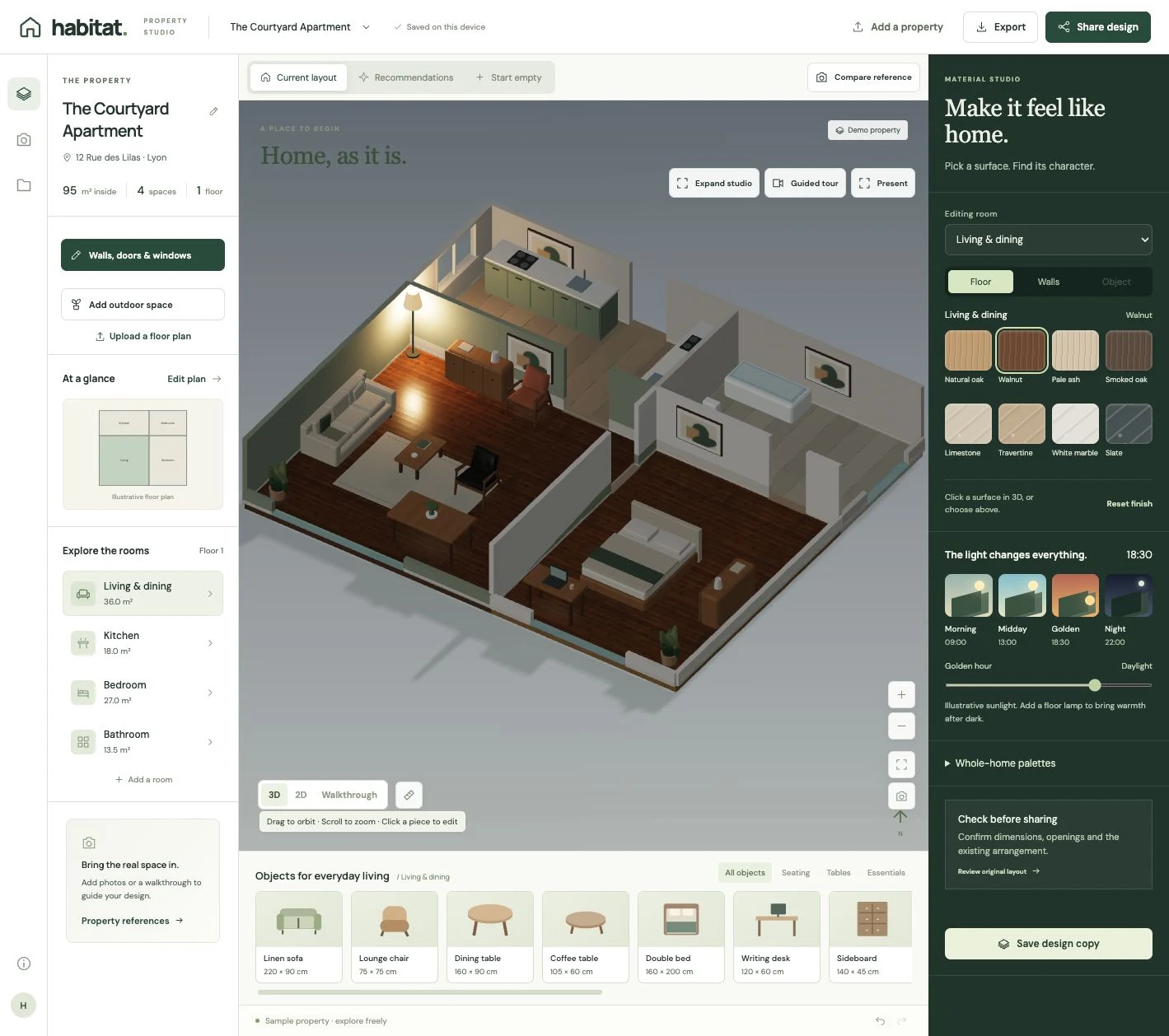Screen dimensions: 1169x1036
Task: Switch to the Recommendations tab
Action: point(406,77)
